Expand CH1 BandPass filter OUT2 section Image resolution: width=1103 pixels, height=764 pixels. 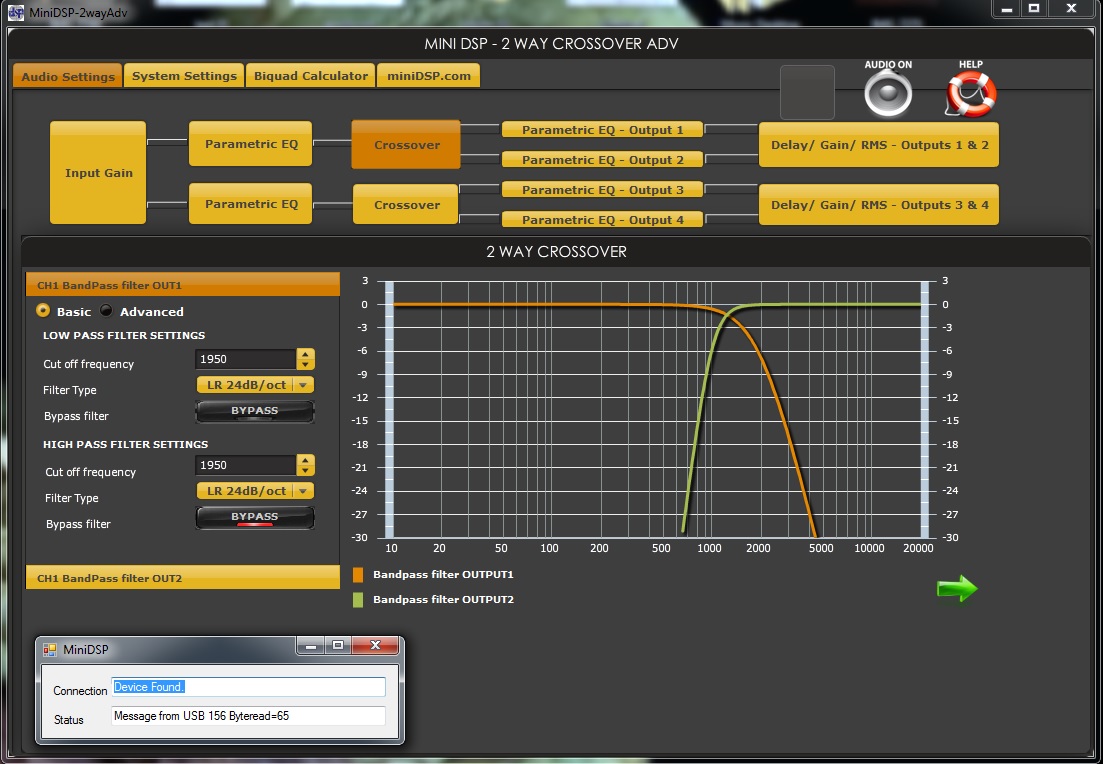click(183, 578)
